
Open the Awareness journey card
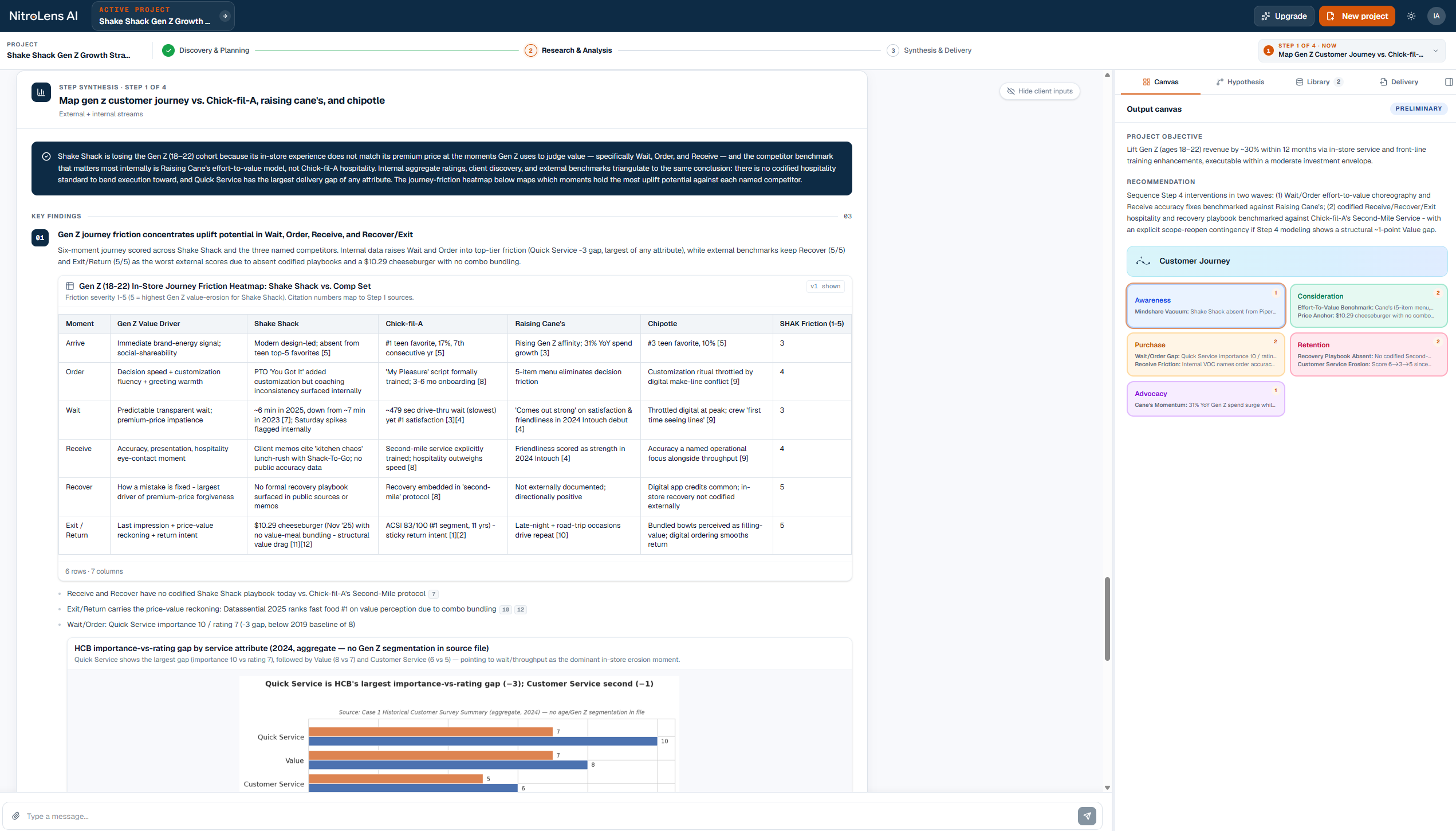pyautogui.click(x=1206, y=305)
